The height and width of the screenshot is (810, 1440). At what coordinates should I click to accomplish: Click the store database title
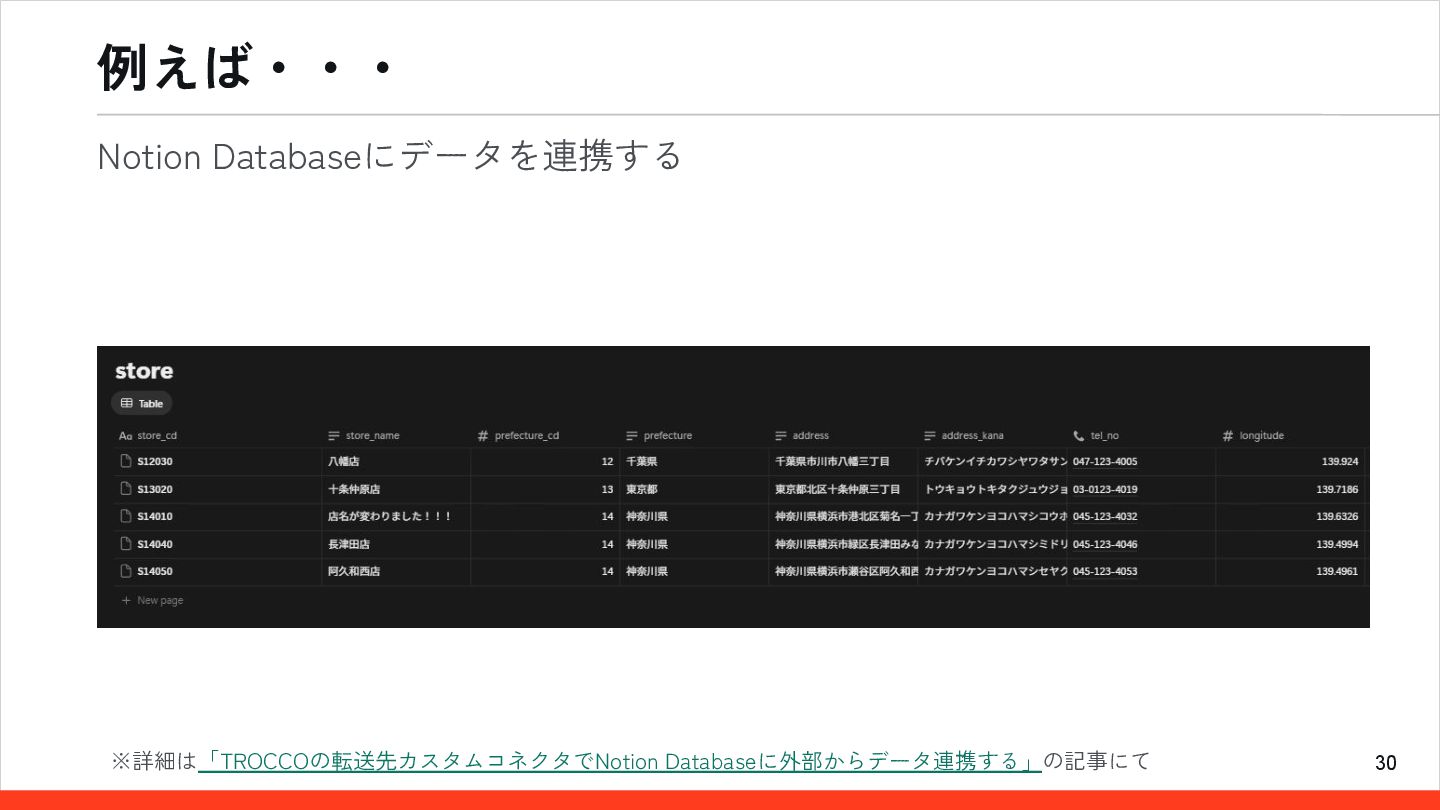pyautogui.click(x=144, y=371)
